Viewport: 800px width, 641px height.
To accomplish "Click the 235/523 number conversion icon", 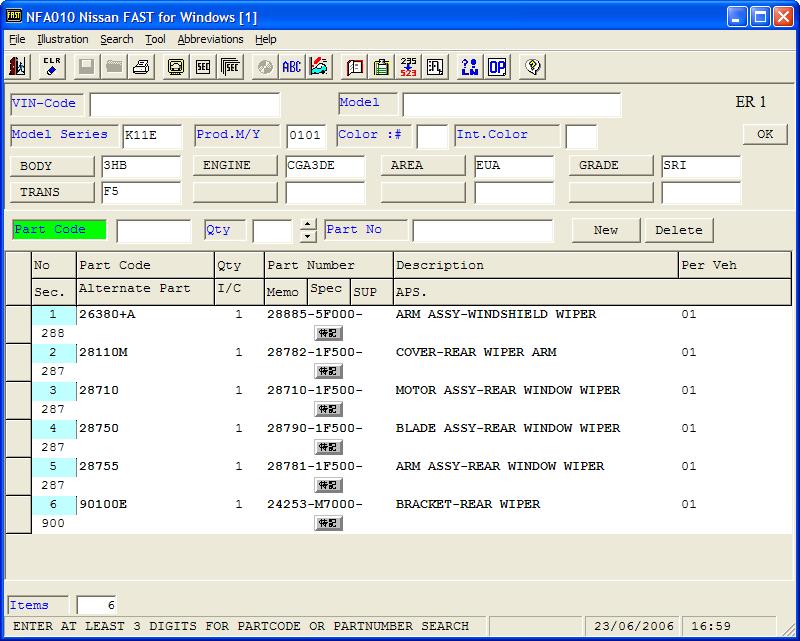I will pos(409,67).
